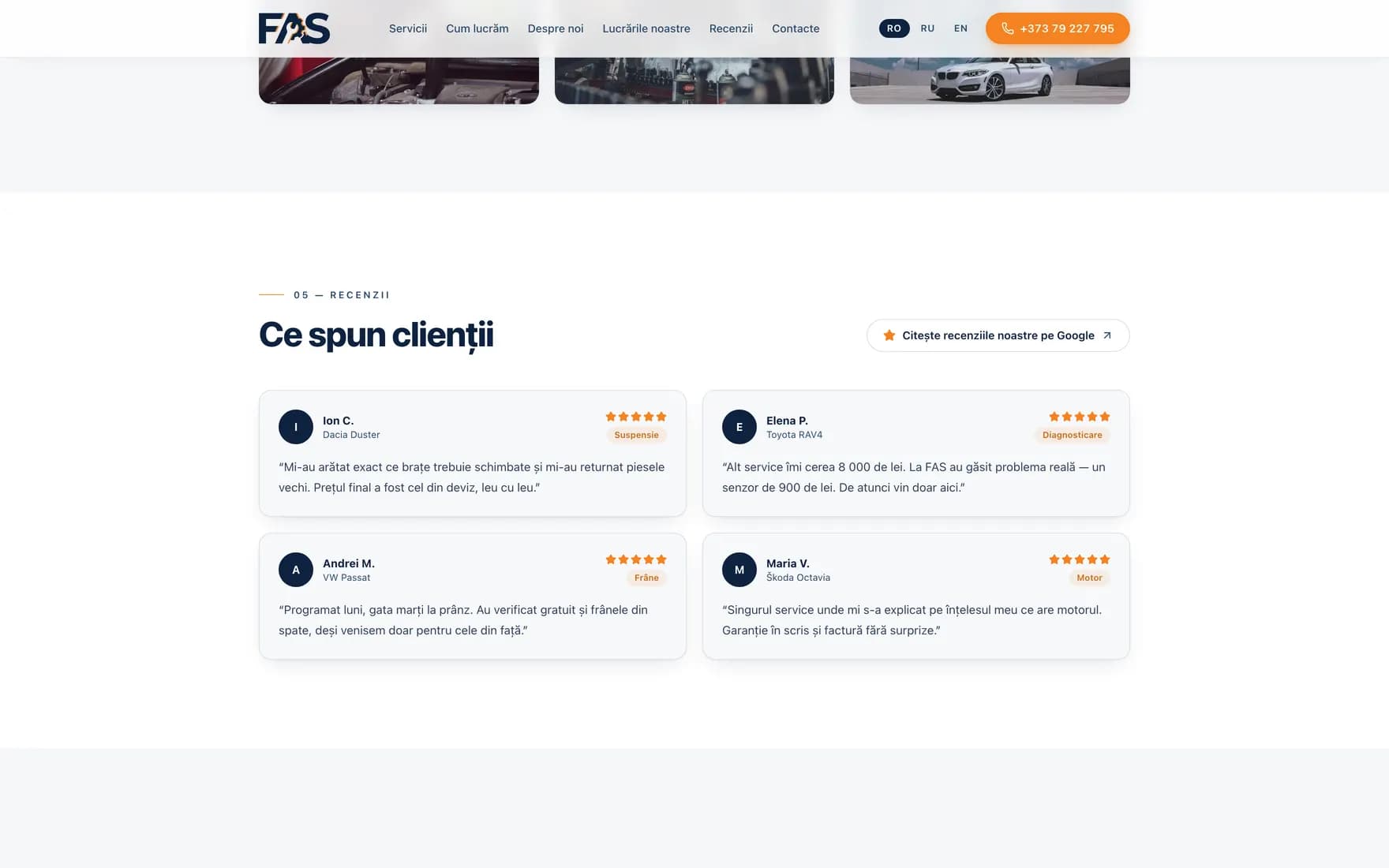Image resolution: width=1389 pixels, height=868 pixels.
Task: Open the Servicii menu item
Action: 408,28
